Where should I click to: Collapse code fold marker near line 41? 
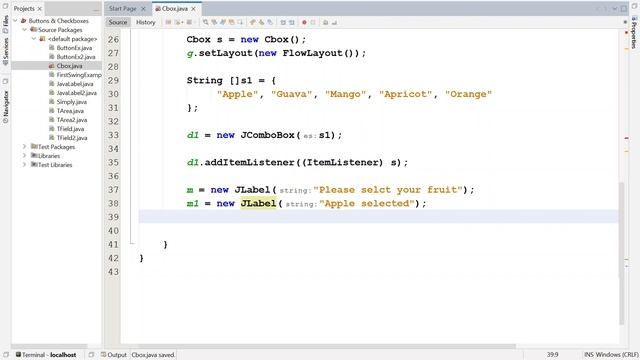pyautogui.click(x=132, y=244)
